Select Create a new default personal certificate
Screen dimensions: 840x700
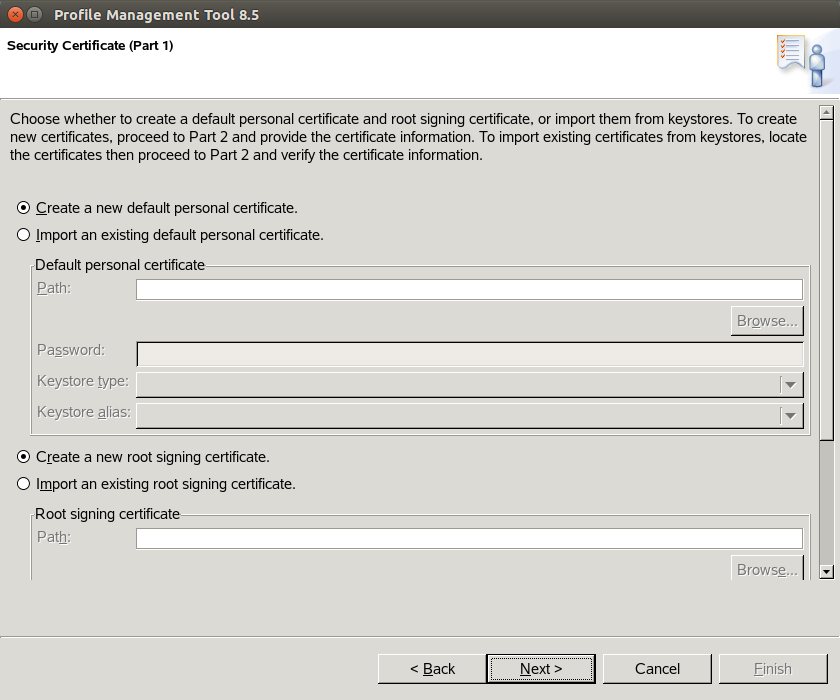pos(23,207)
